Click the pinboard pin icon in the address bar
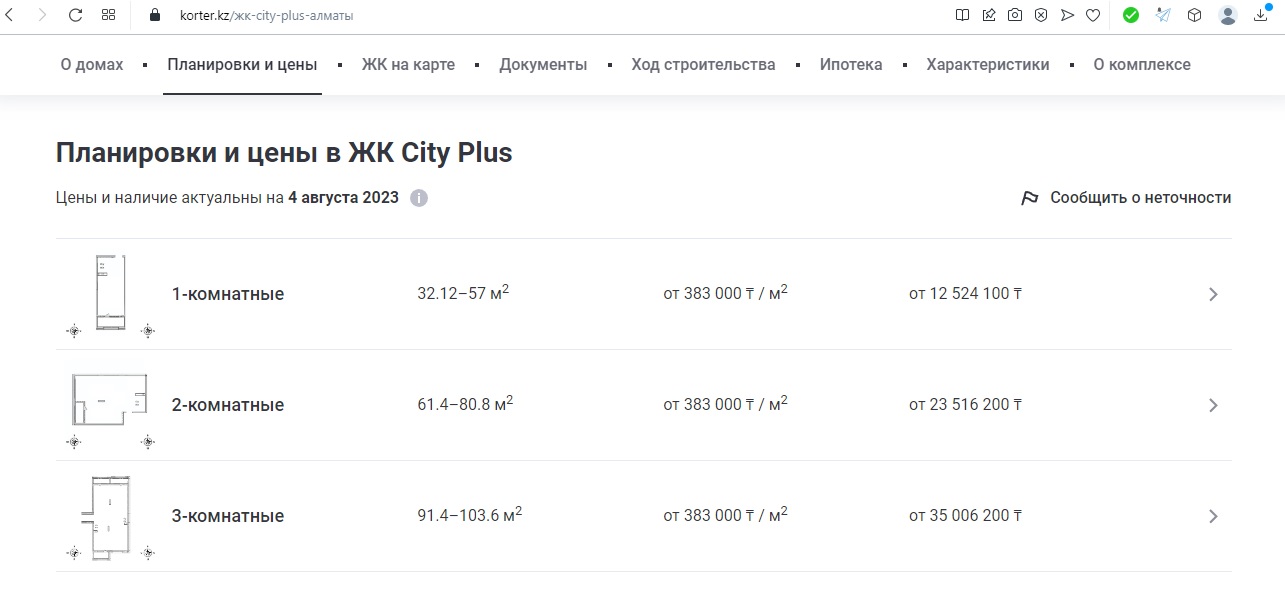 (989, 15)
